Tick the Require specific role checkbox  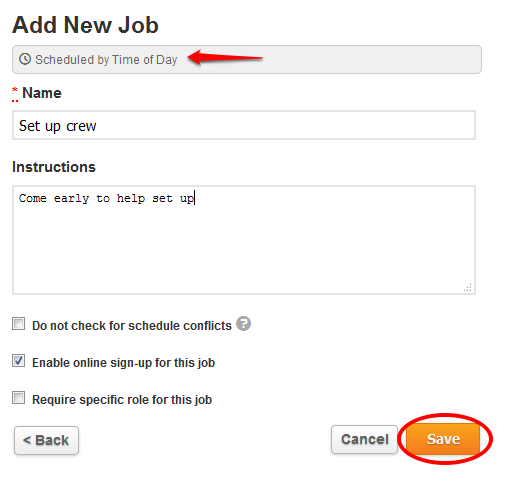[19, 398]
